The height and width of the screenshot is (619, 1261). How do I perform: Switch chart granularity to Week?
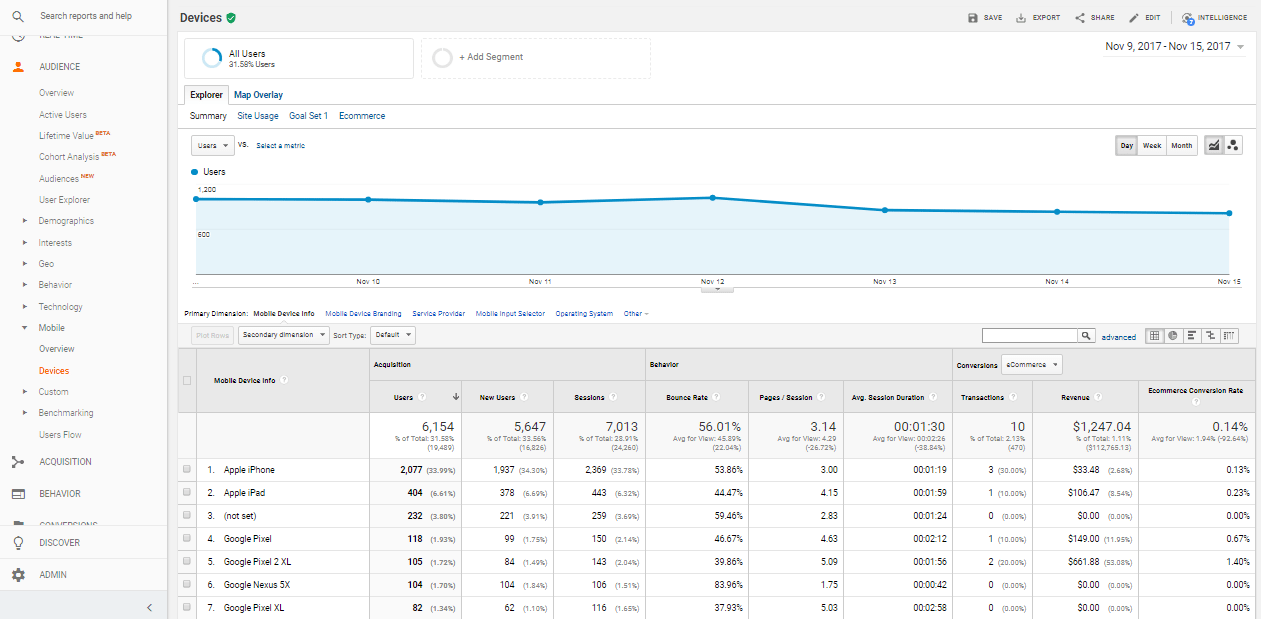[x=1152, y=146]
